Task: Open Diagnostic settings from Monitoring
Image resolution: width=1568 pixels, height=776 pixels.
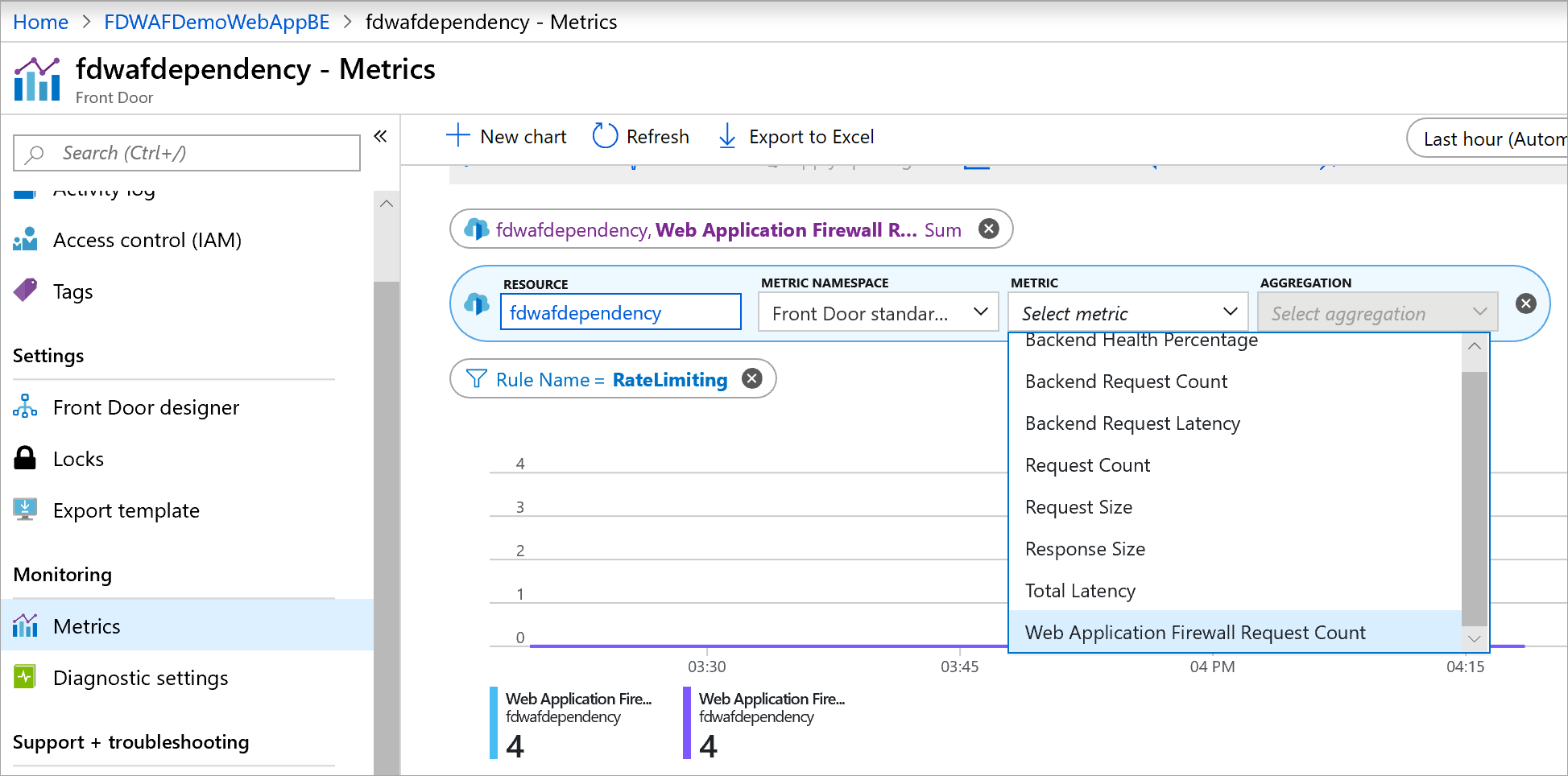Action: coord(140,678)
